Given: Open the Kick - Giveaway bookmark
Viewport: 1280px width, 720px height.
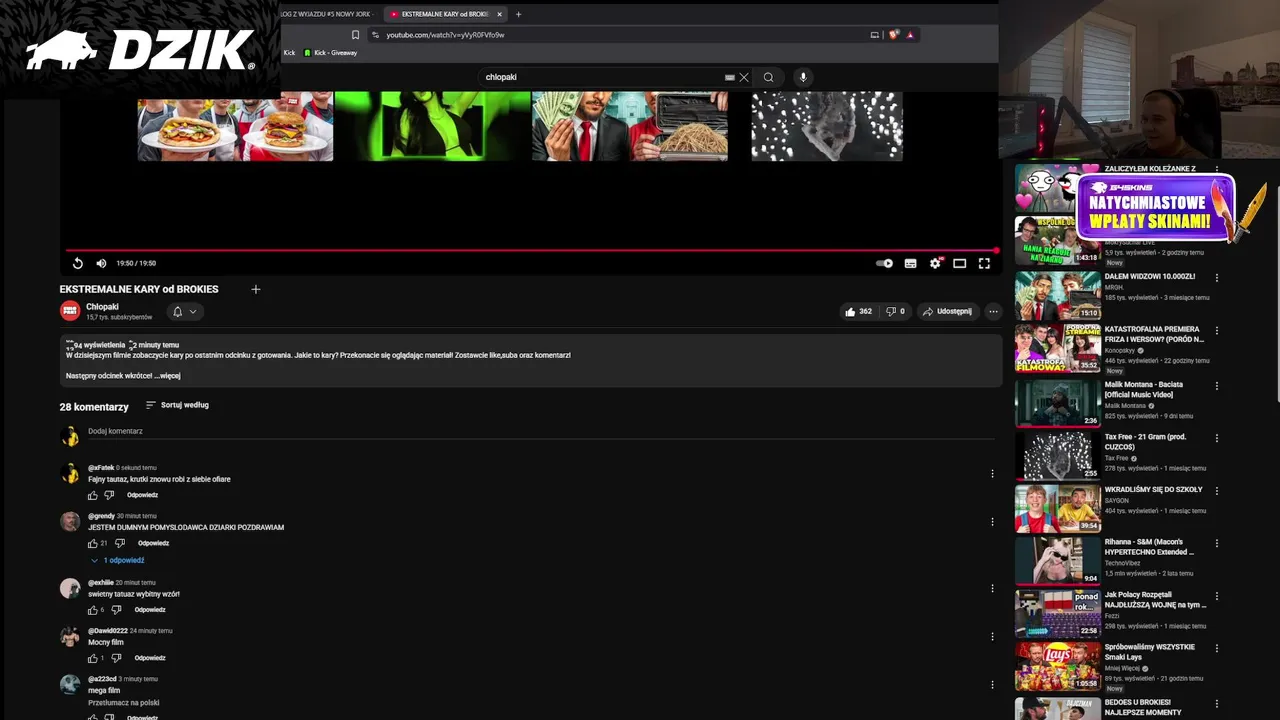Looking at the screenshot, I should click(330, 53).
